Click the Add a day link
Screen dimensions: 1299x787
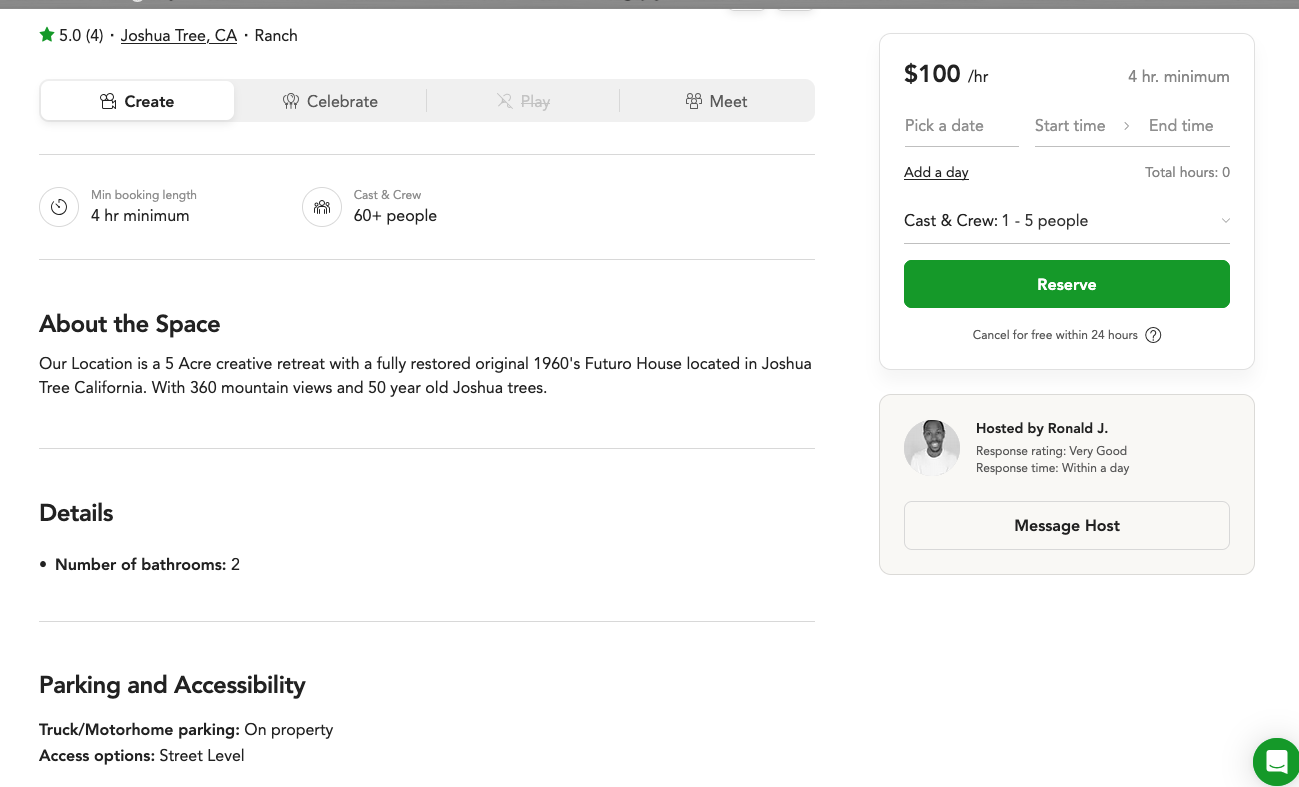pos(936,172)
